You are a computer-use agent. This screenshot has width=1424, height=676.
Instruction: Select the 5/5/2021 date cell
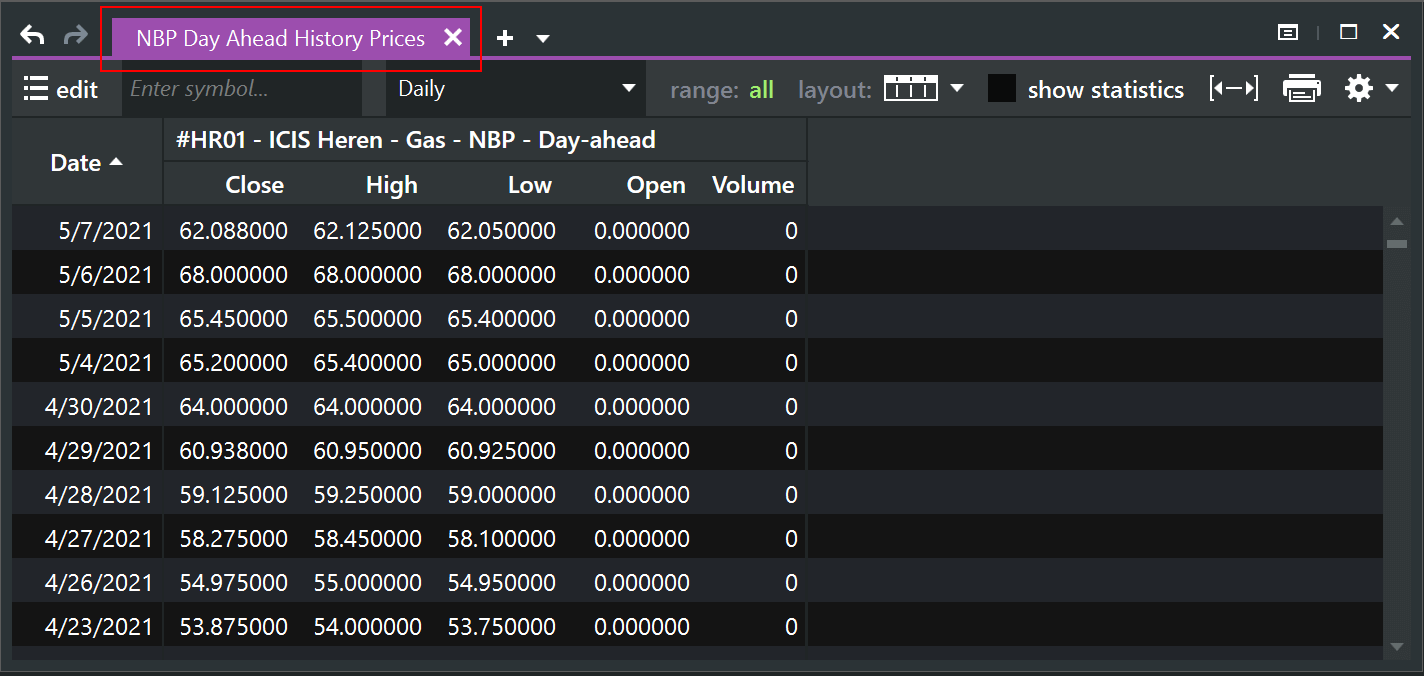tap(87, 319)
